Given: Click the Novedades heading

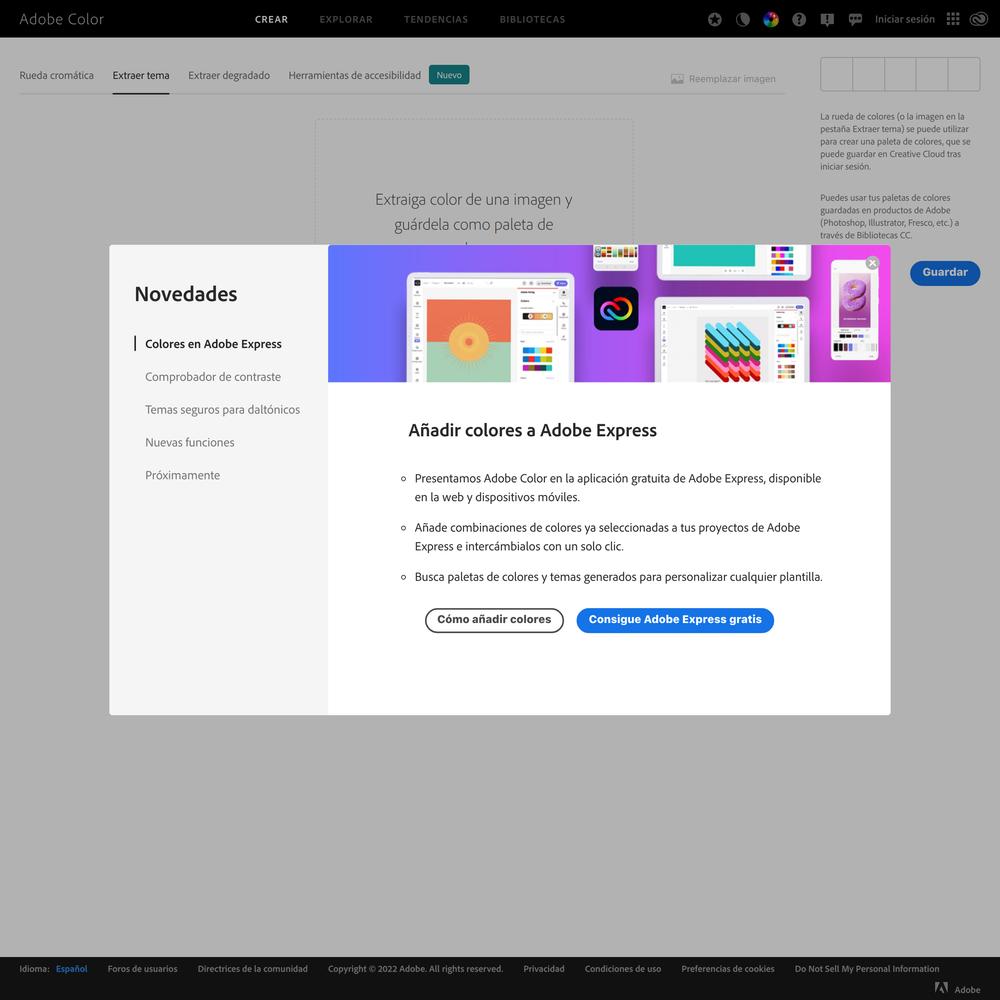Looking at the screenshot, I should click(186, 294).
